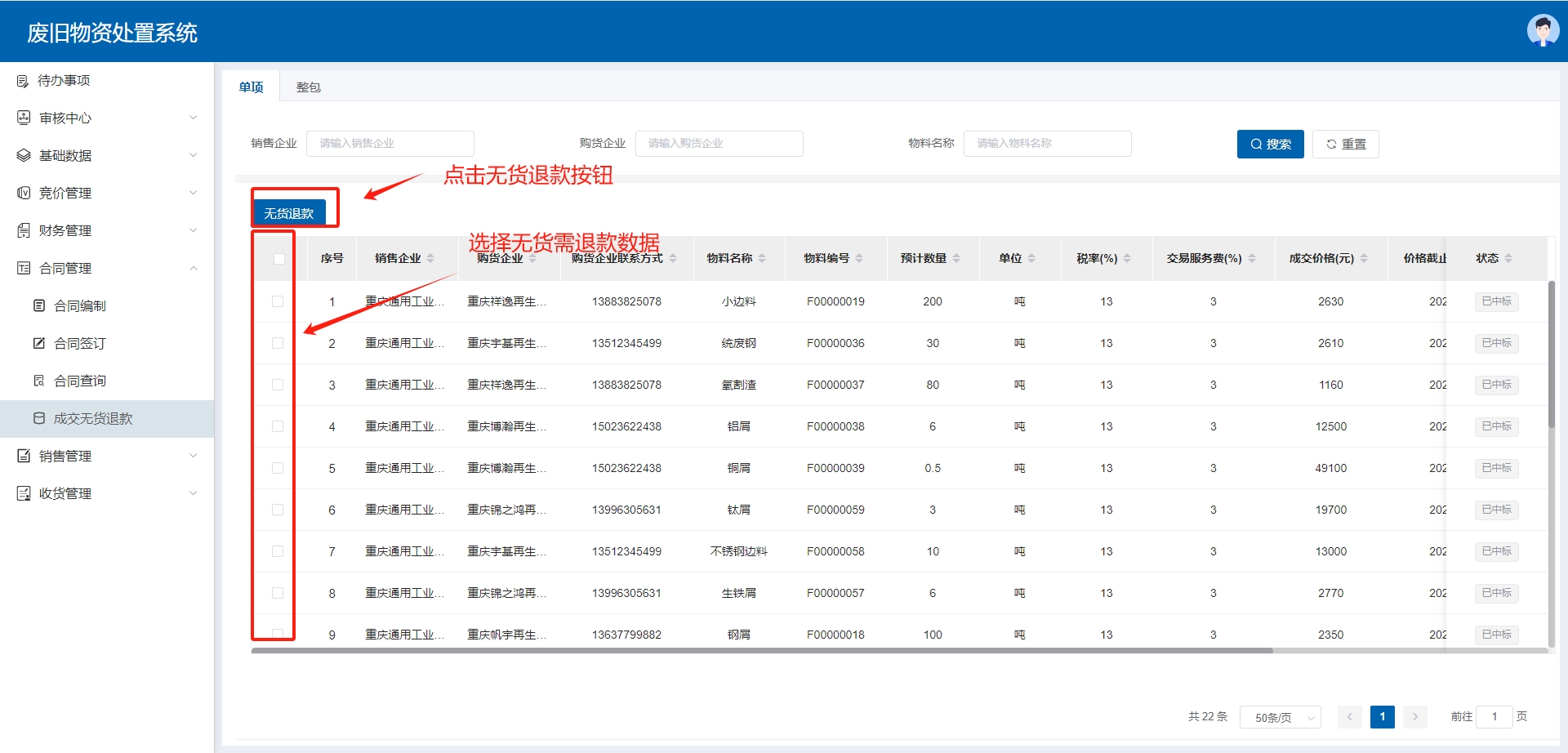The height and width of the screenshot is (753, 1568).
Task: Click the user avatar icon
Action: click(x=1542, y=30)
